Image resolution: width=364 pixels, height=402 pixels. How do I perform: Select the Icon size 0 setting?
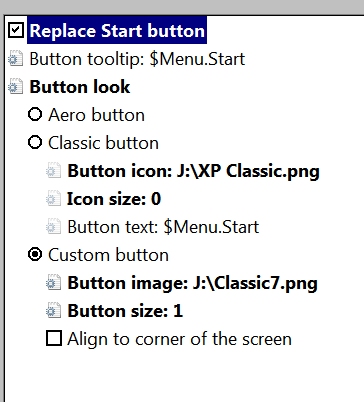click(x=114, y=199)
